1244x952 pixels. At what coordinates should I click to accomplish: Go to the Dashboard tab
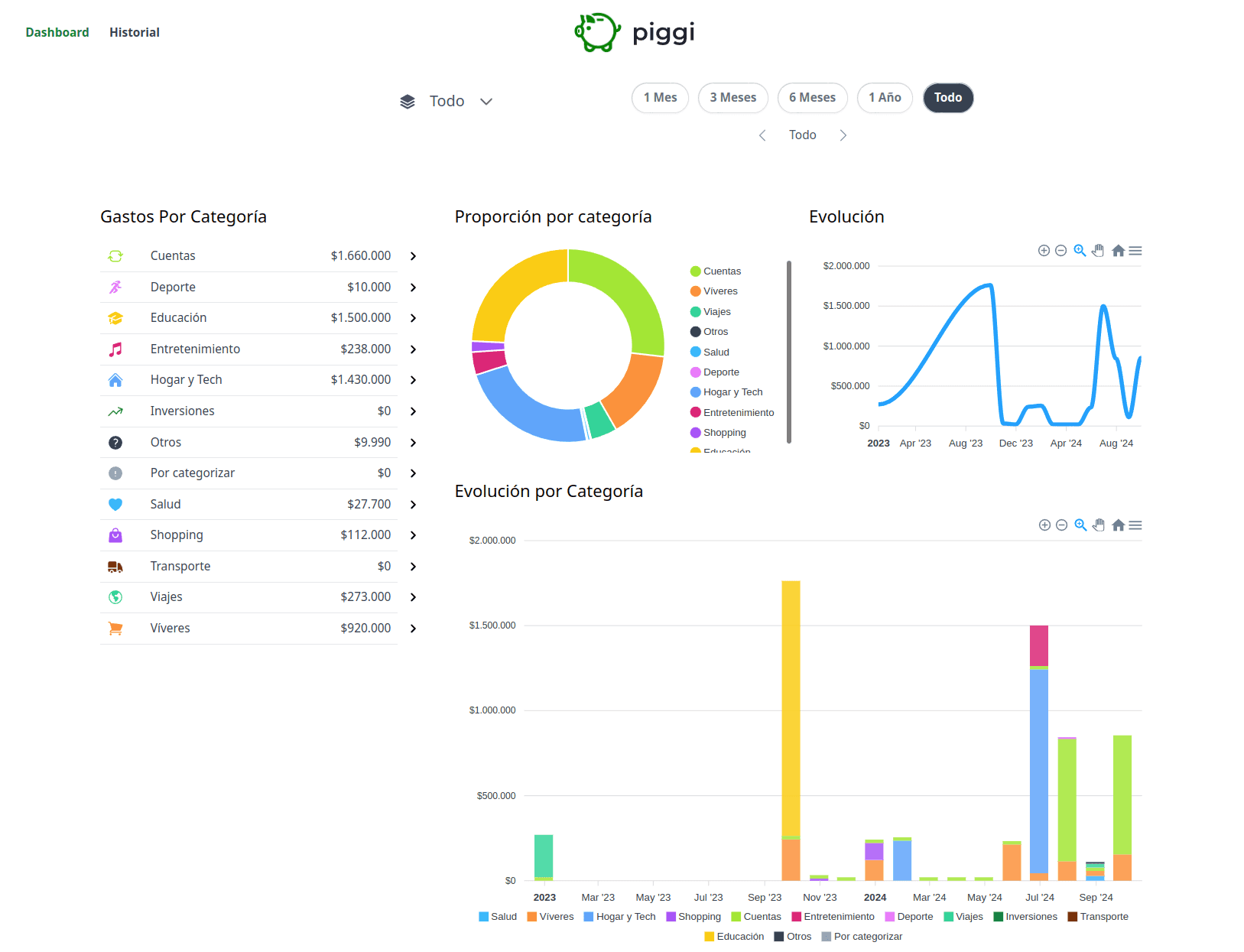click(57, 32)
